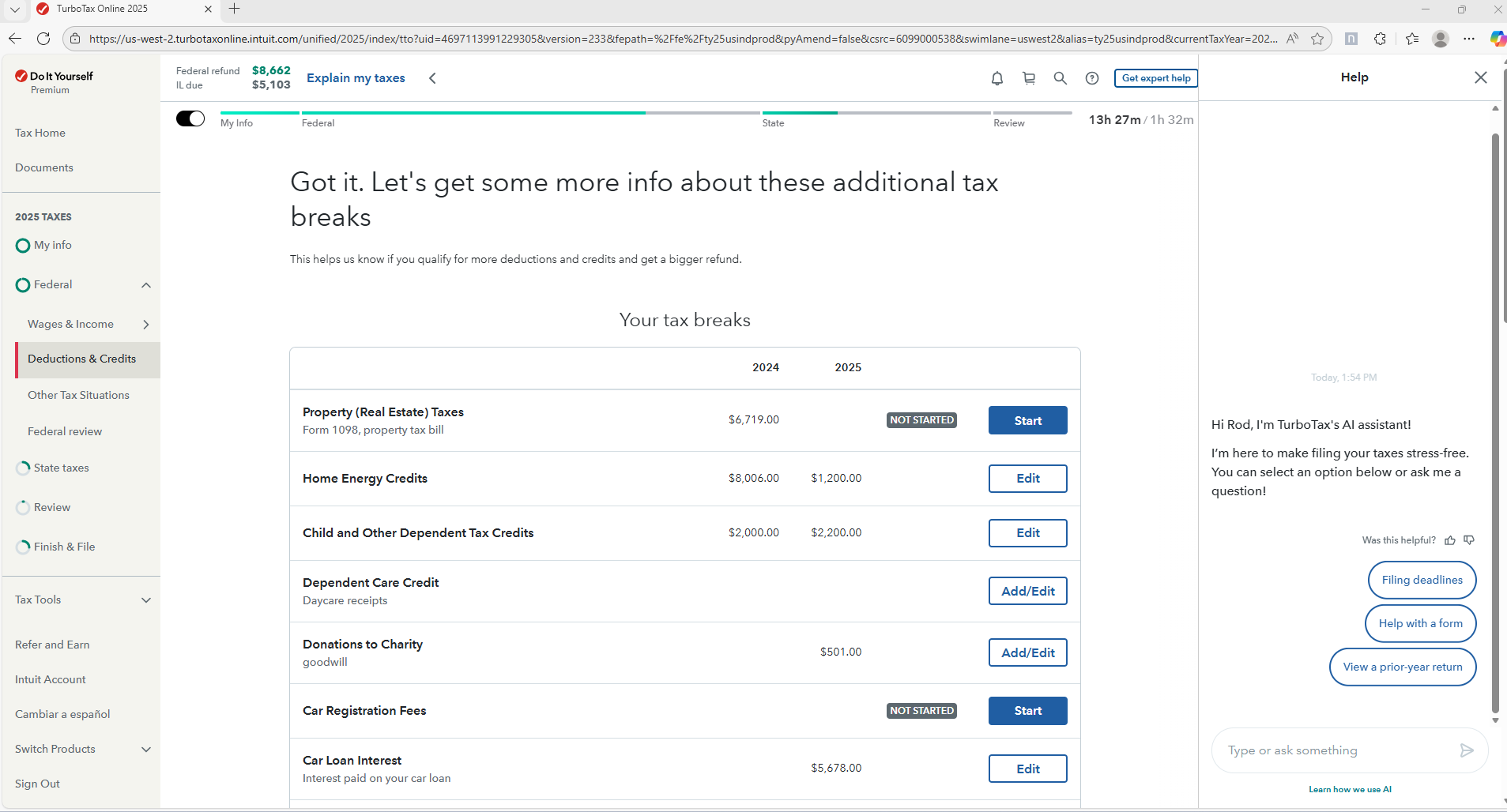The height and width of the screenshot is (812, 1507).
Task: Expand the Switch Products menu
Action: click(x=146, y=750)
